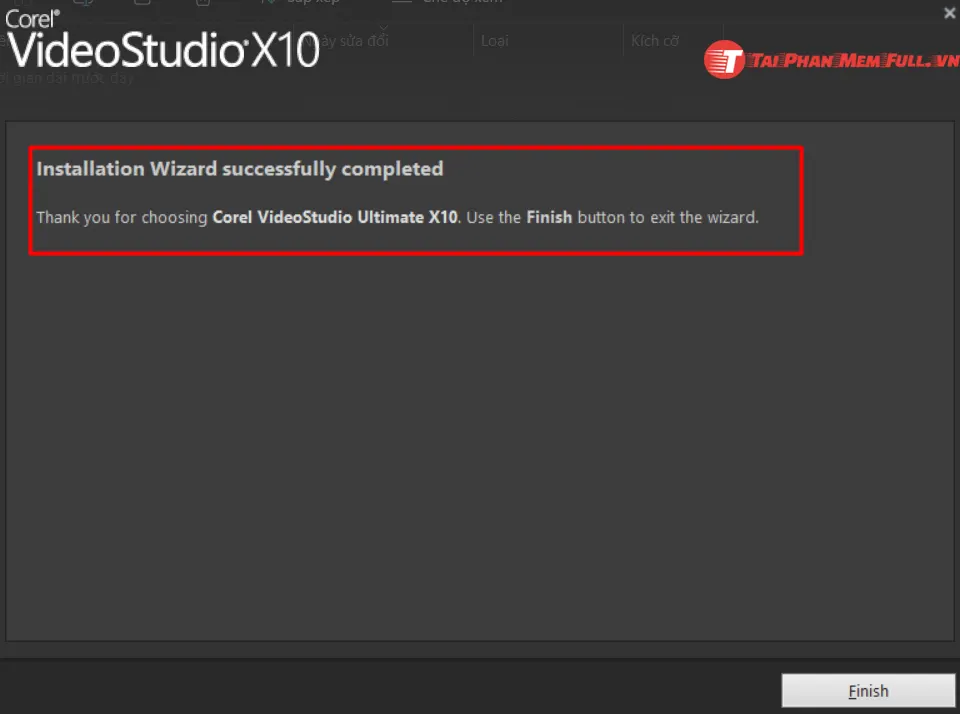Image resolution: width=960 pixels, height=714 pixels.
Task: Click the TaiPhanMemFull.vn watermark text
Action: [x=855, y=61]
